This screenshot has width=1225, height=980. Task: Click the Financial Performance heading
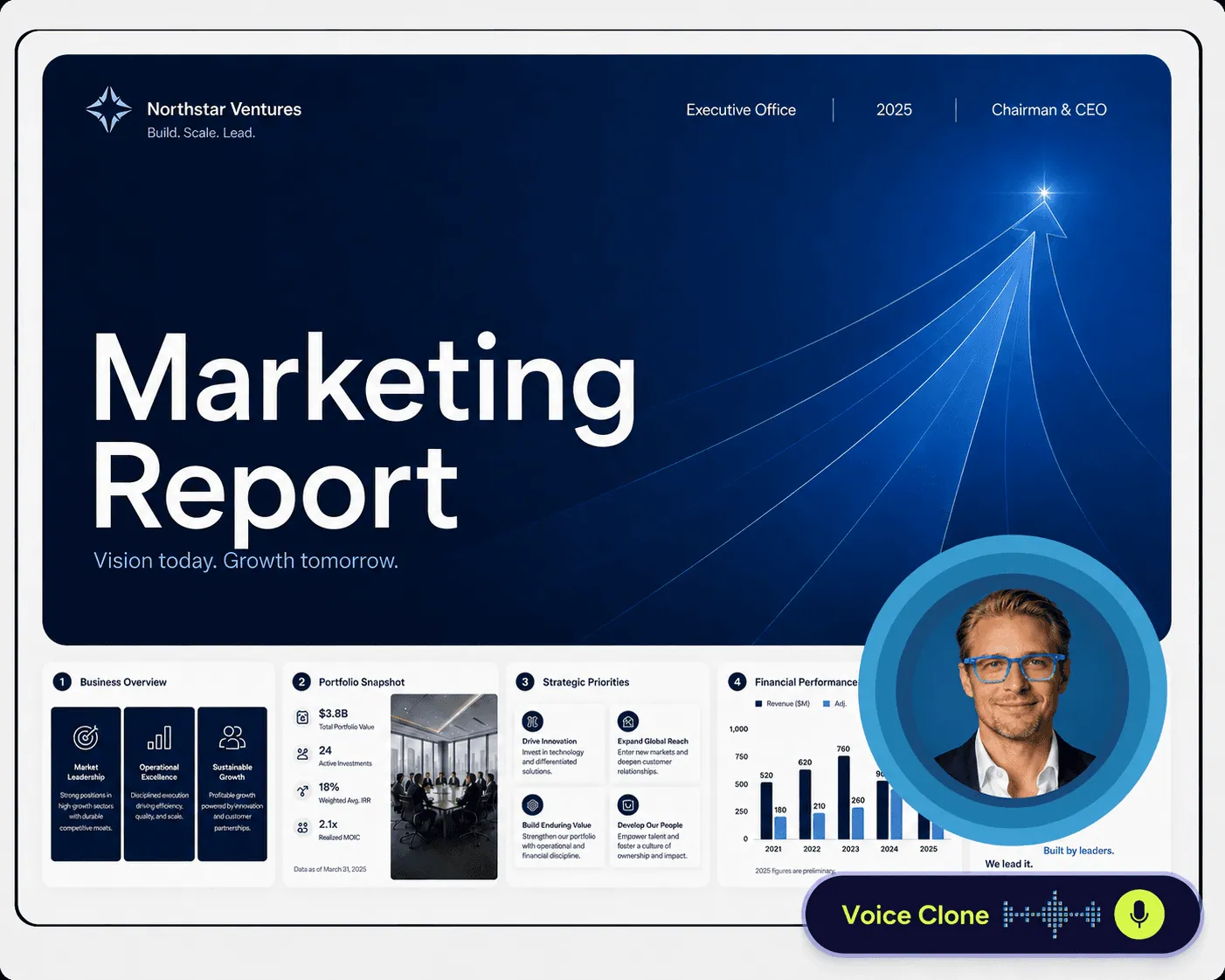(806, 682)
